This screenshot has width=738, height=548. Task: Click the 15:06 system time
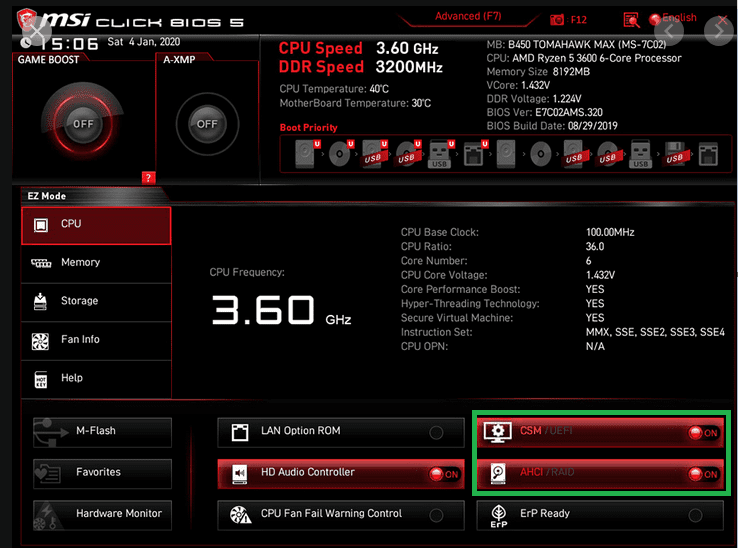point(70,44)
